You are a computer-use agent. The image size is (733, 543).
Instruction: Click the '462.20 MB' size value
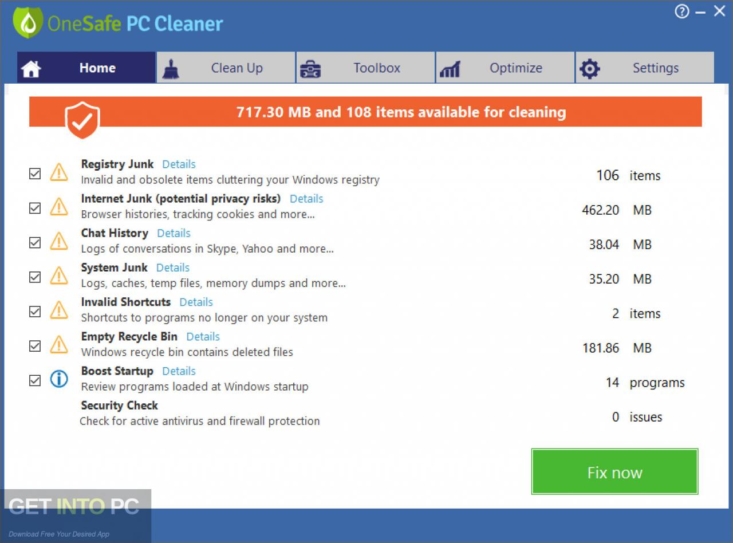tap(617, 210)
